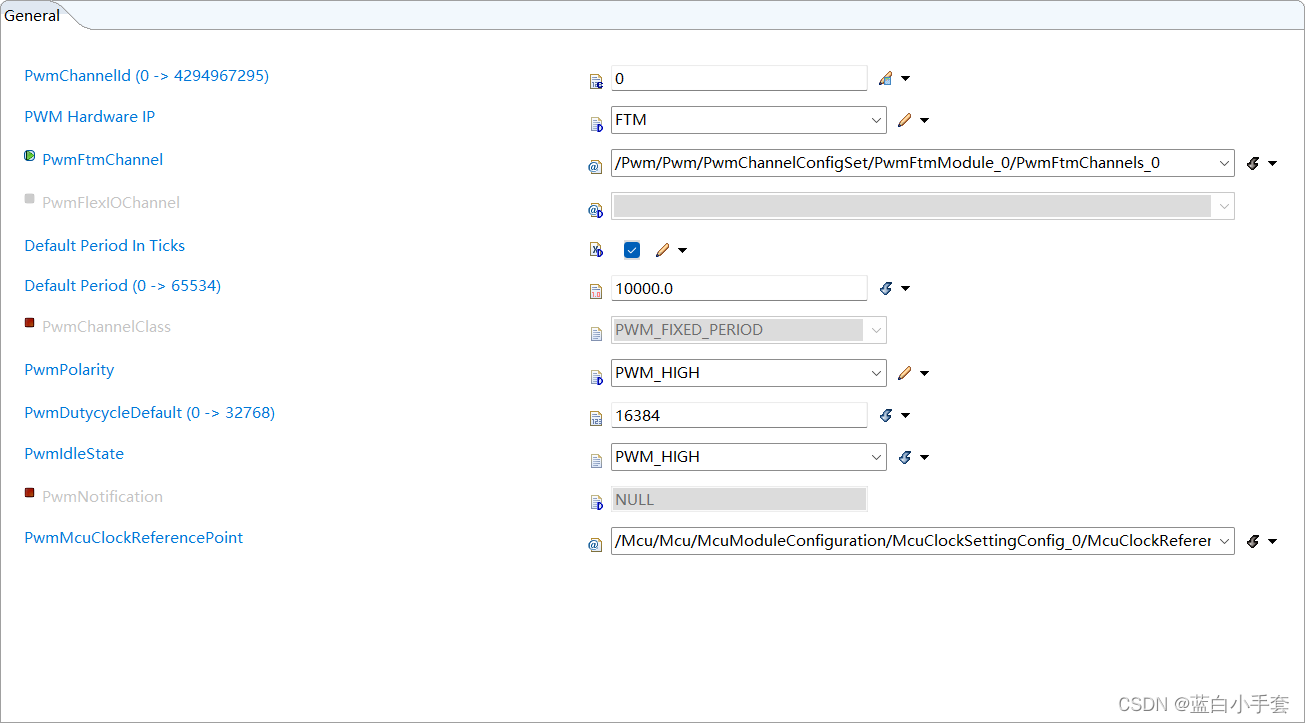Viewport: 1305px width, 723px height.
Task: Click the PwmMcuClockReferencePoint label link
Action: (133, 537)
